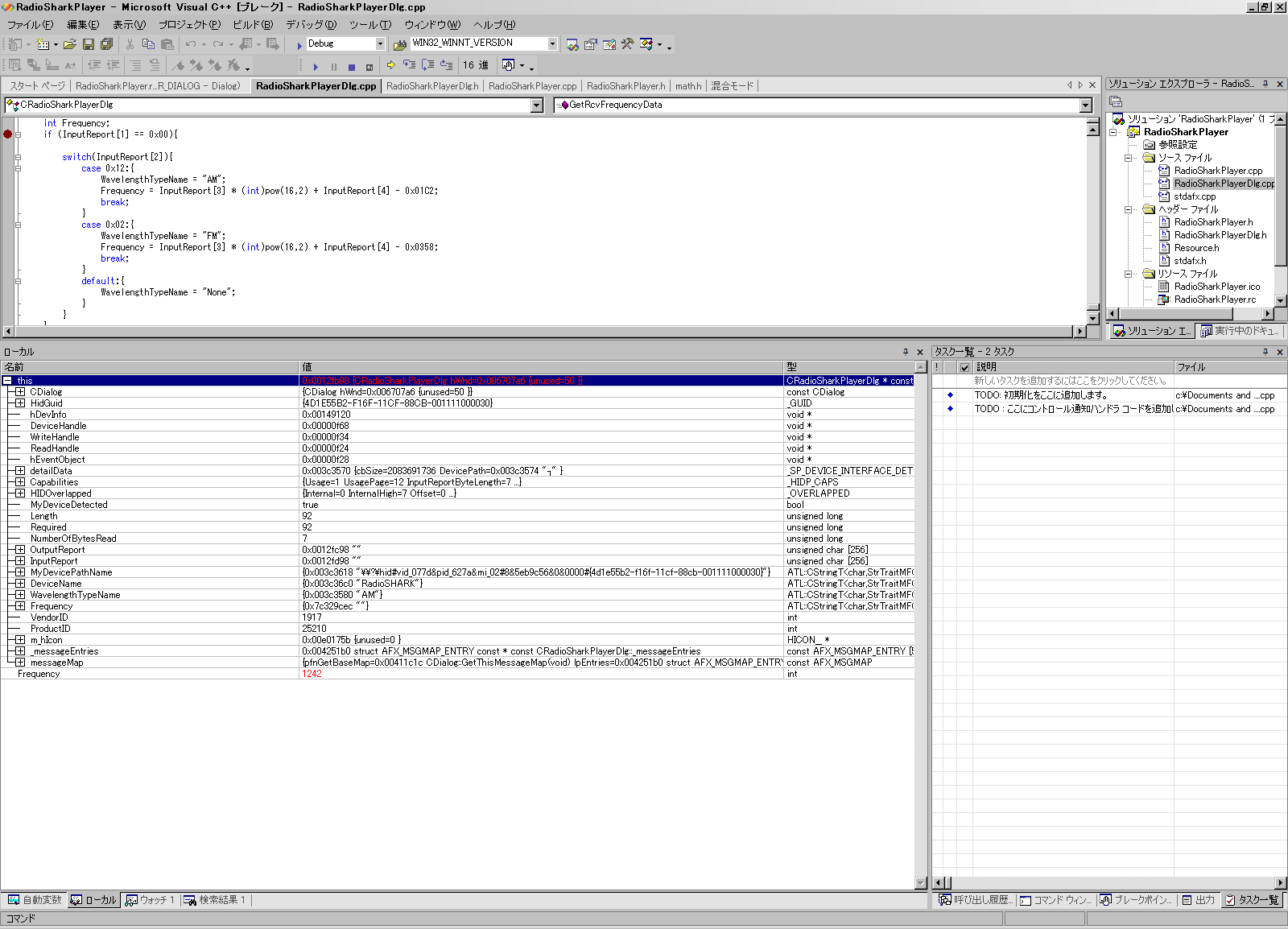Click the Step Over icon
Screen dimensions: 1288x929
(x=427, y=65)
